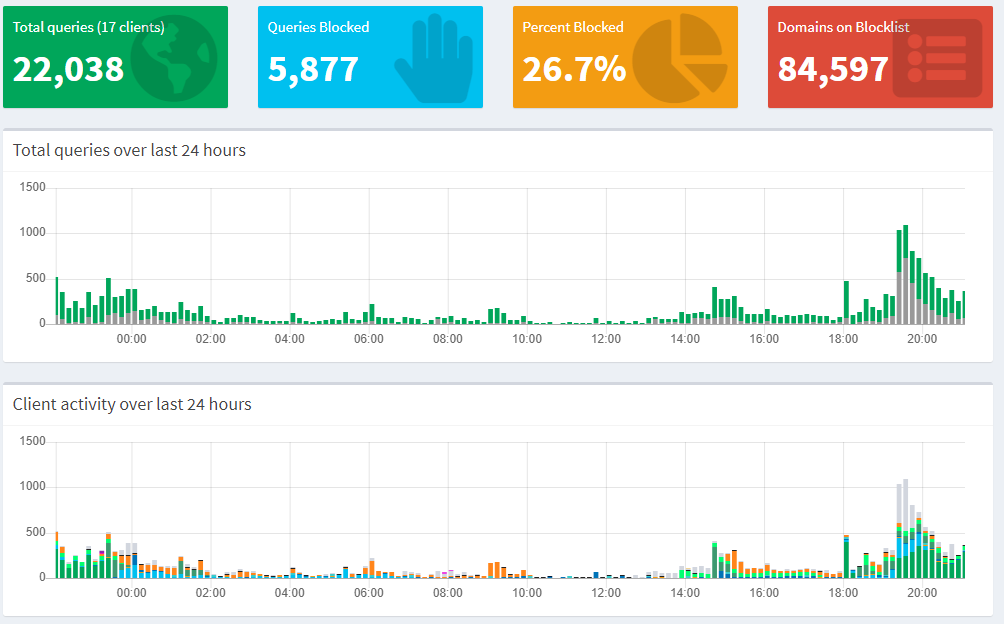This screenshot has height=624, width=1004.
Task: Click the "Percent Blocked" card title
Action: [x=572, y=27]
